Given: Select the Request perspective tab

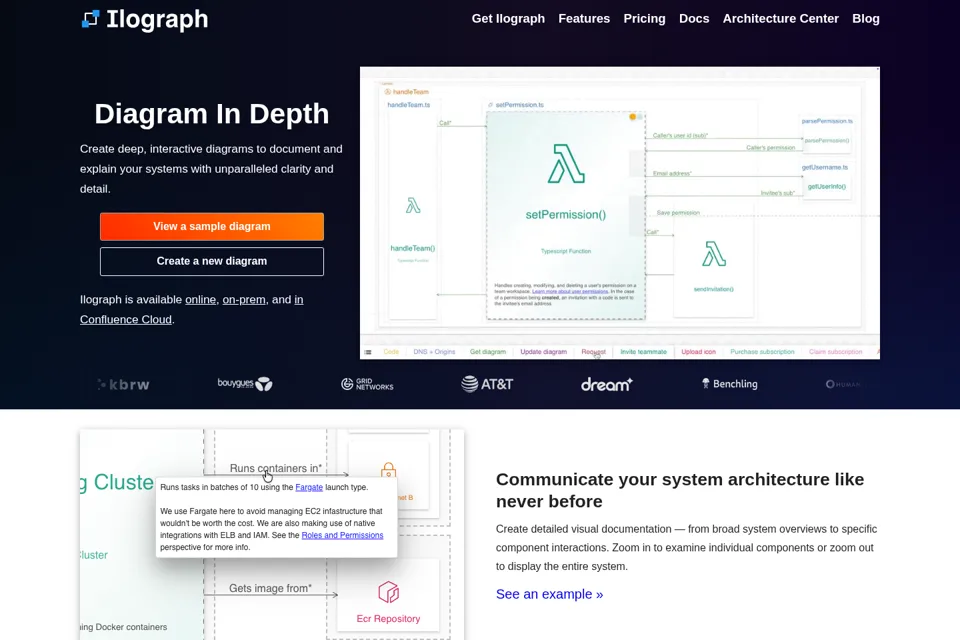Looking at the screenshot, I should [x=593, y=352].
